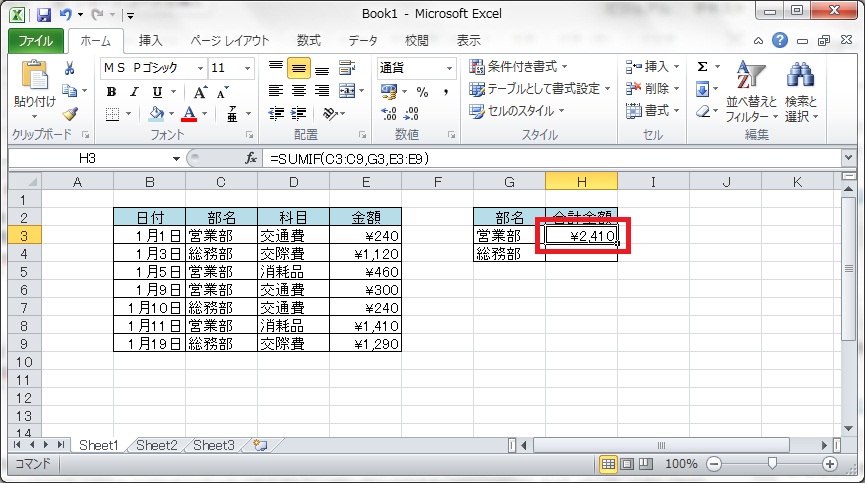Select the Sheet2 worksheet tab
Viewport: 865px width, 483px height.
pos(157,445)
